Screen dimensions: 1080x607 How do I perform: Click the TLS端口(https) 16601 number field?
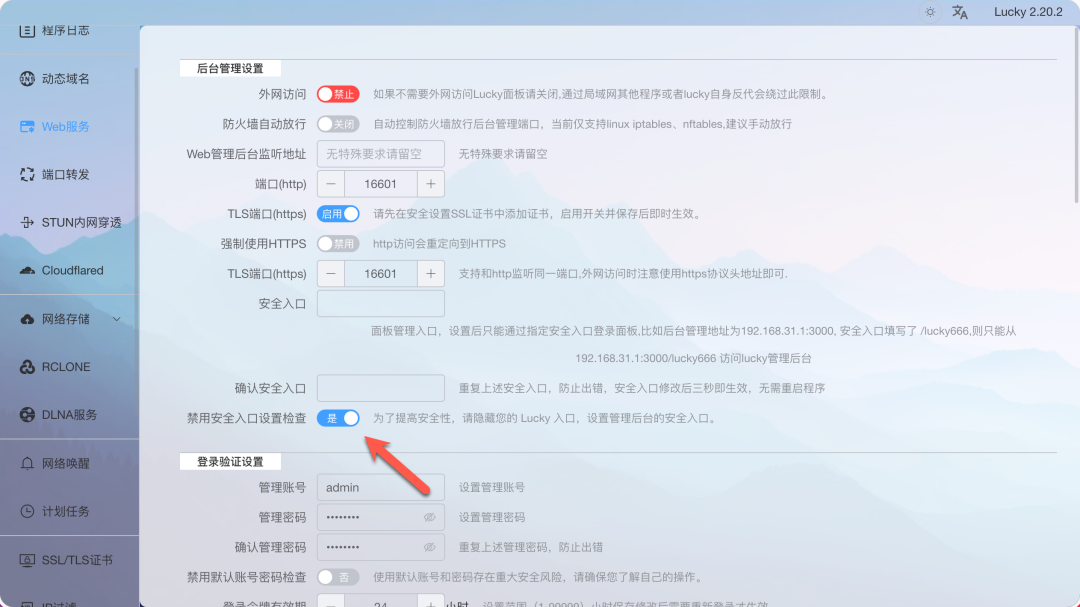(380, 274)
